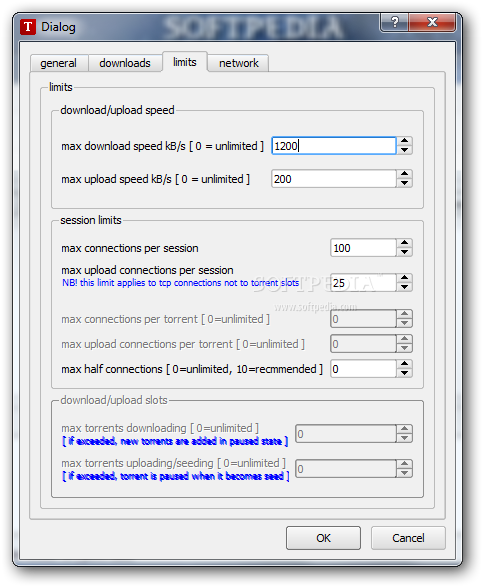Viewport: 483px width, 587px height.
Task: Click disabled max connections per torrent field
Action: point(363,319)
